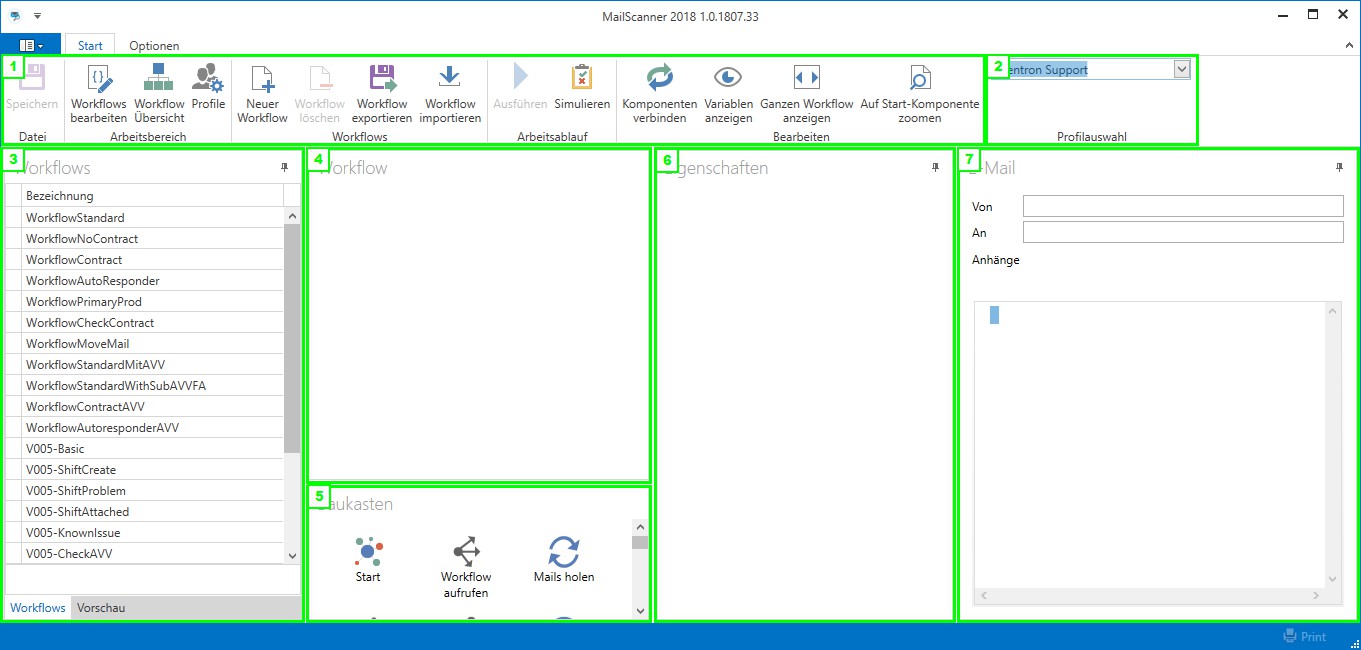This screenshot has height=650, width=1361.
Task: Expand the application menu button
Action: coord(31,46)
